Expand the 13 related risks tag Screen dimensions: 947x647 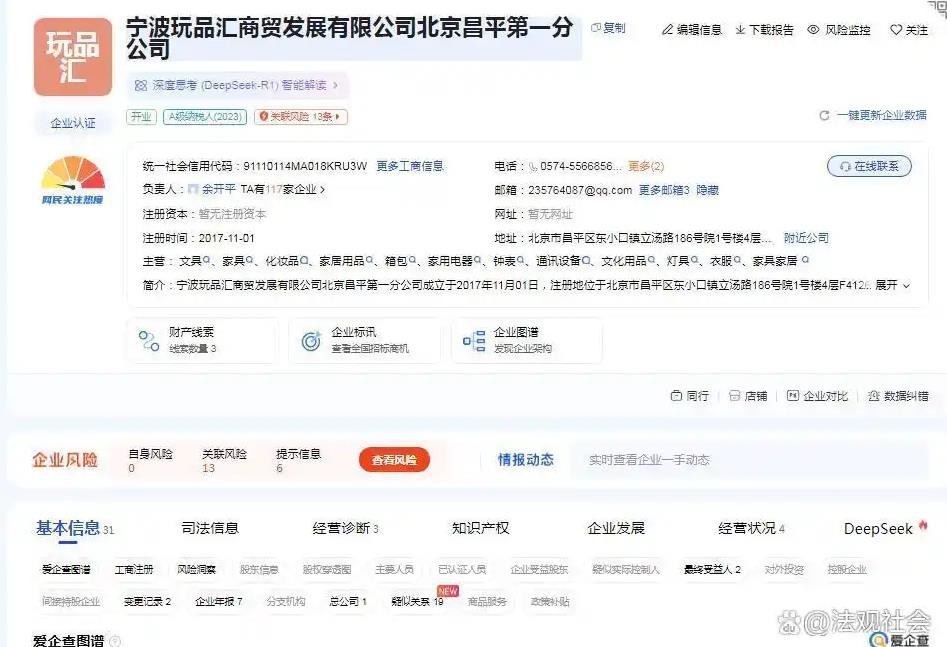(x=301, y=117)
